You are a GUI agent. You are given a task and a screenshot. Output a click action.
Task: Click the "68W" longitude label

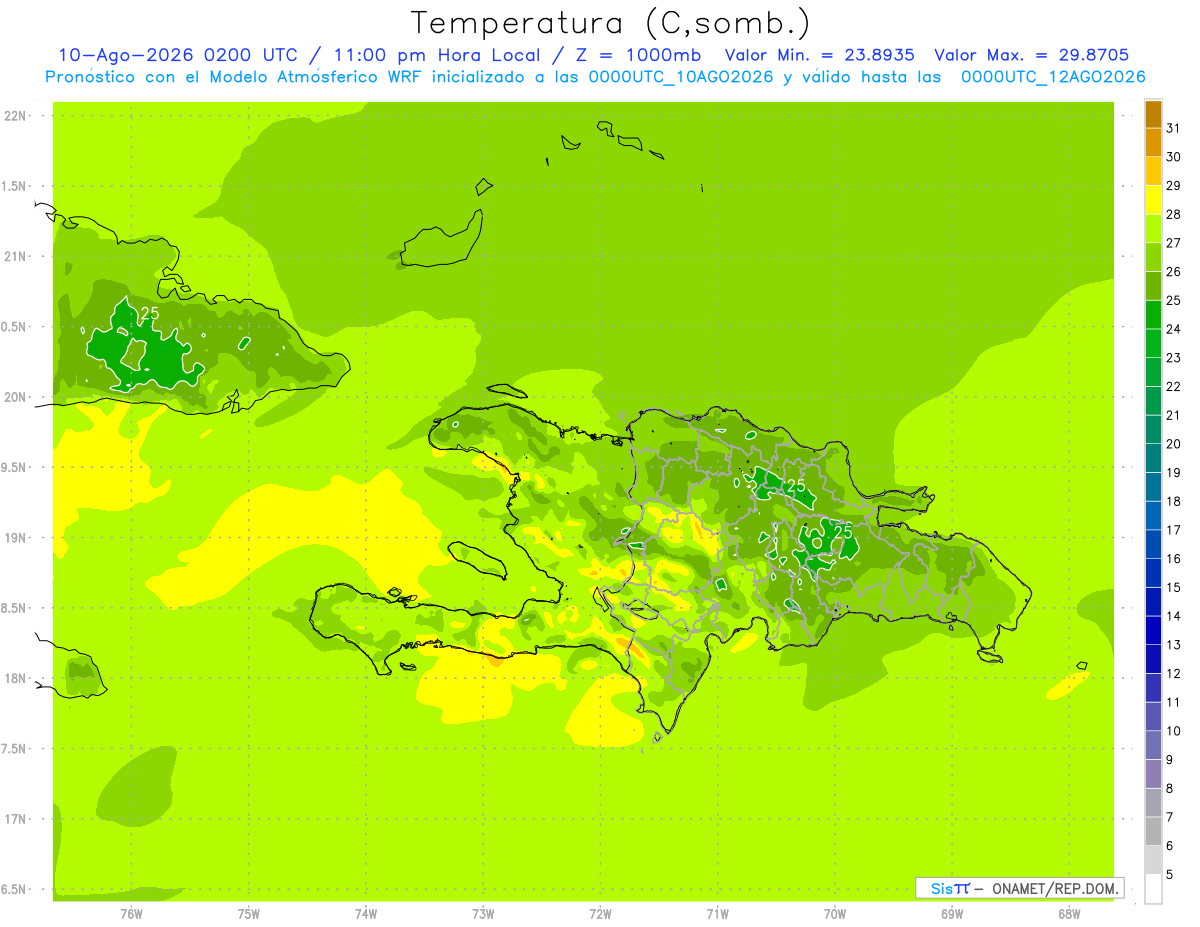(x=1069, y=914)
